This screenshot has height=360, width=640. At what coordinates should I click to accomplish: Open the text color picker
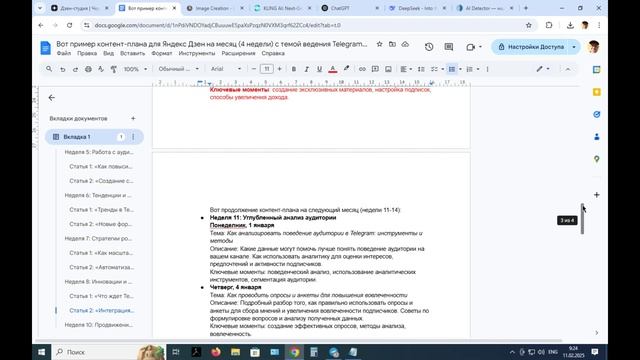point(333,69)
